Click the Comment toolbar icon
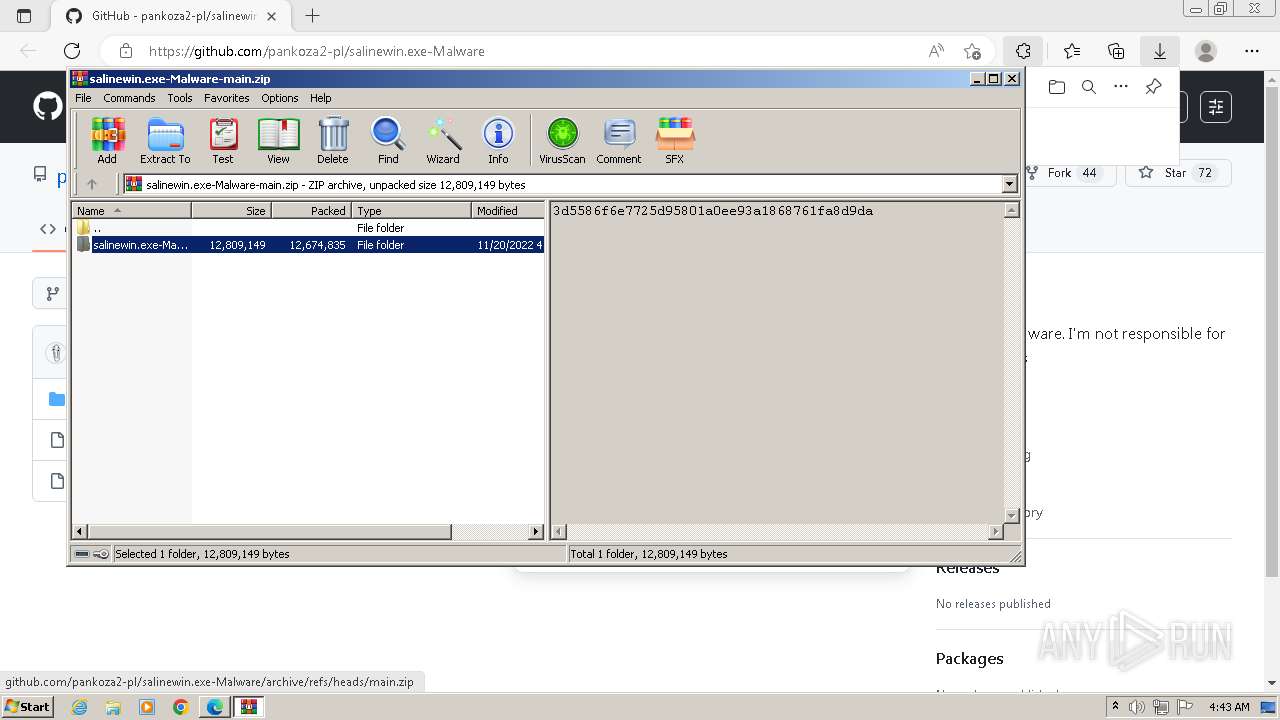Screen dimensions: 1280x720 coord(619,140)
